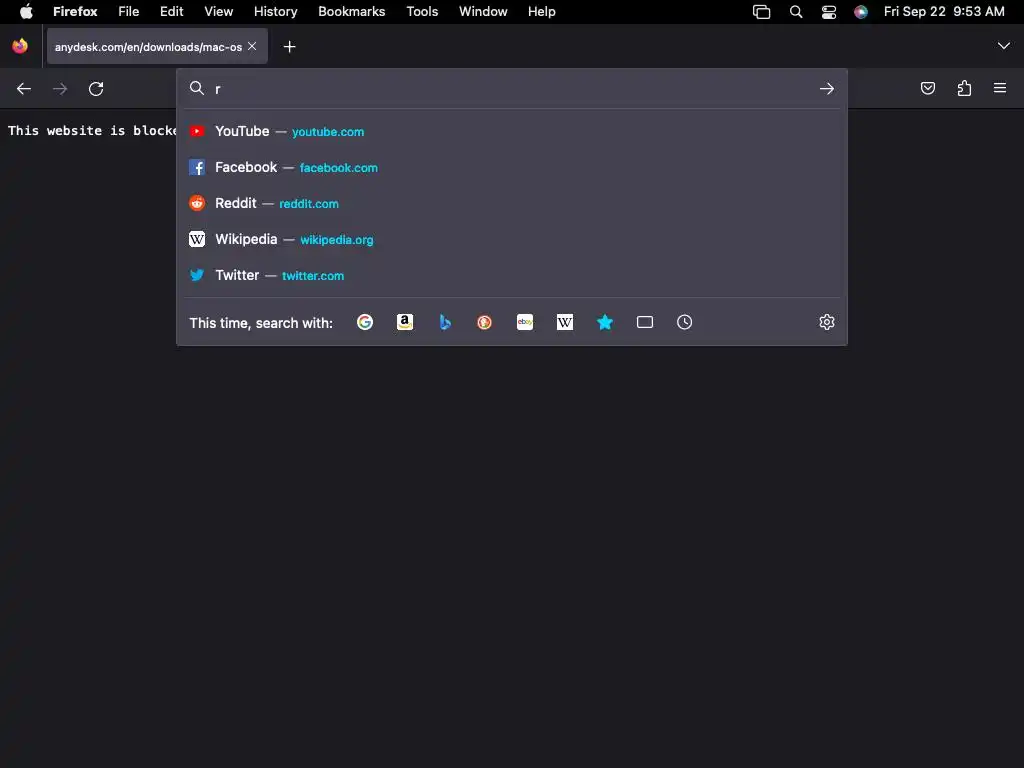This screenshot has height=768, width=1024.
Task: Open the History menu
Action: click(276, 12)
